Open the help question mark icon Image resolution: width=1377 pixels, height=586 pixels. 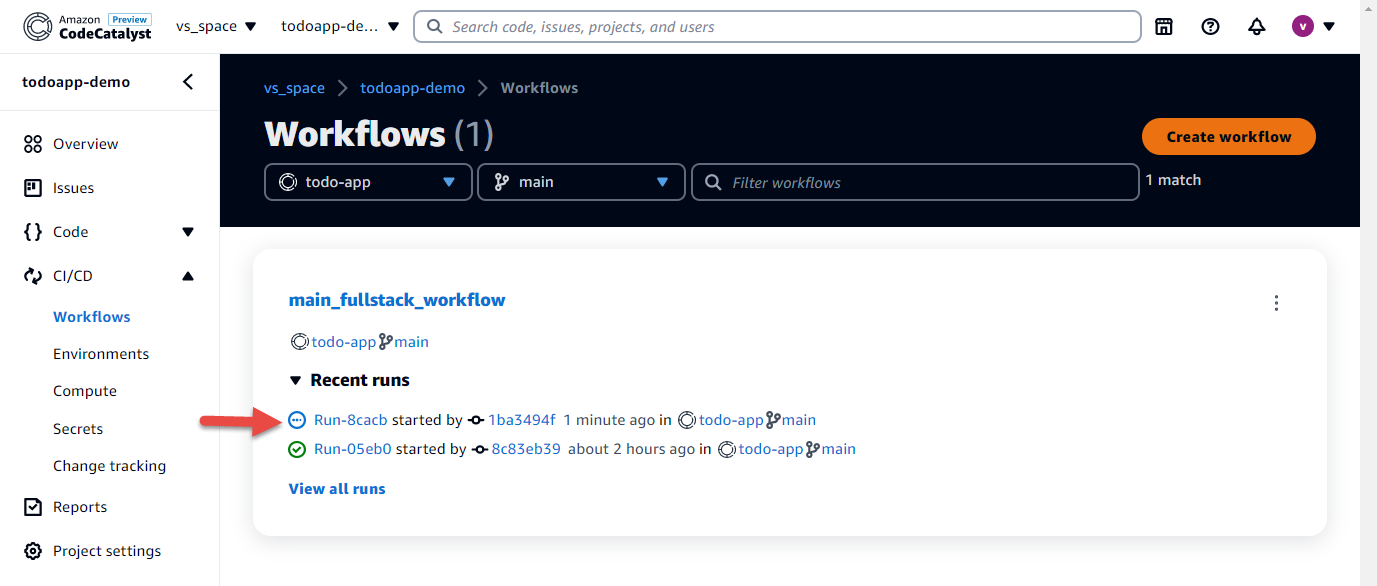click(x=1210, y=27)
